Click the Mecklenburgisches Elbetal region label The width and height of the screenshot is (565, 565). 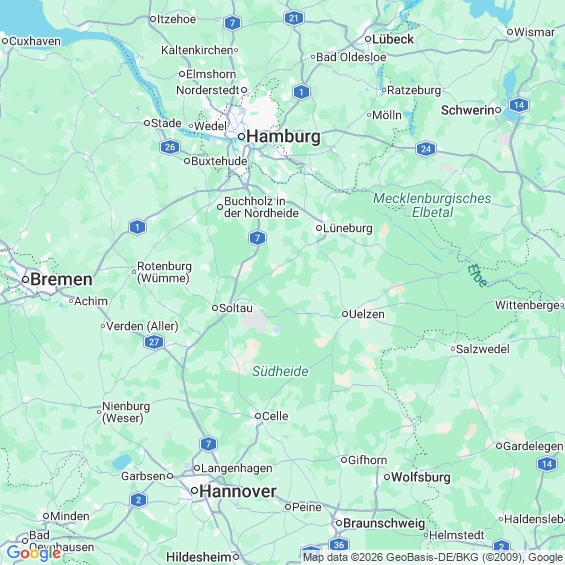(432, 205)
